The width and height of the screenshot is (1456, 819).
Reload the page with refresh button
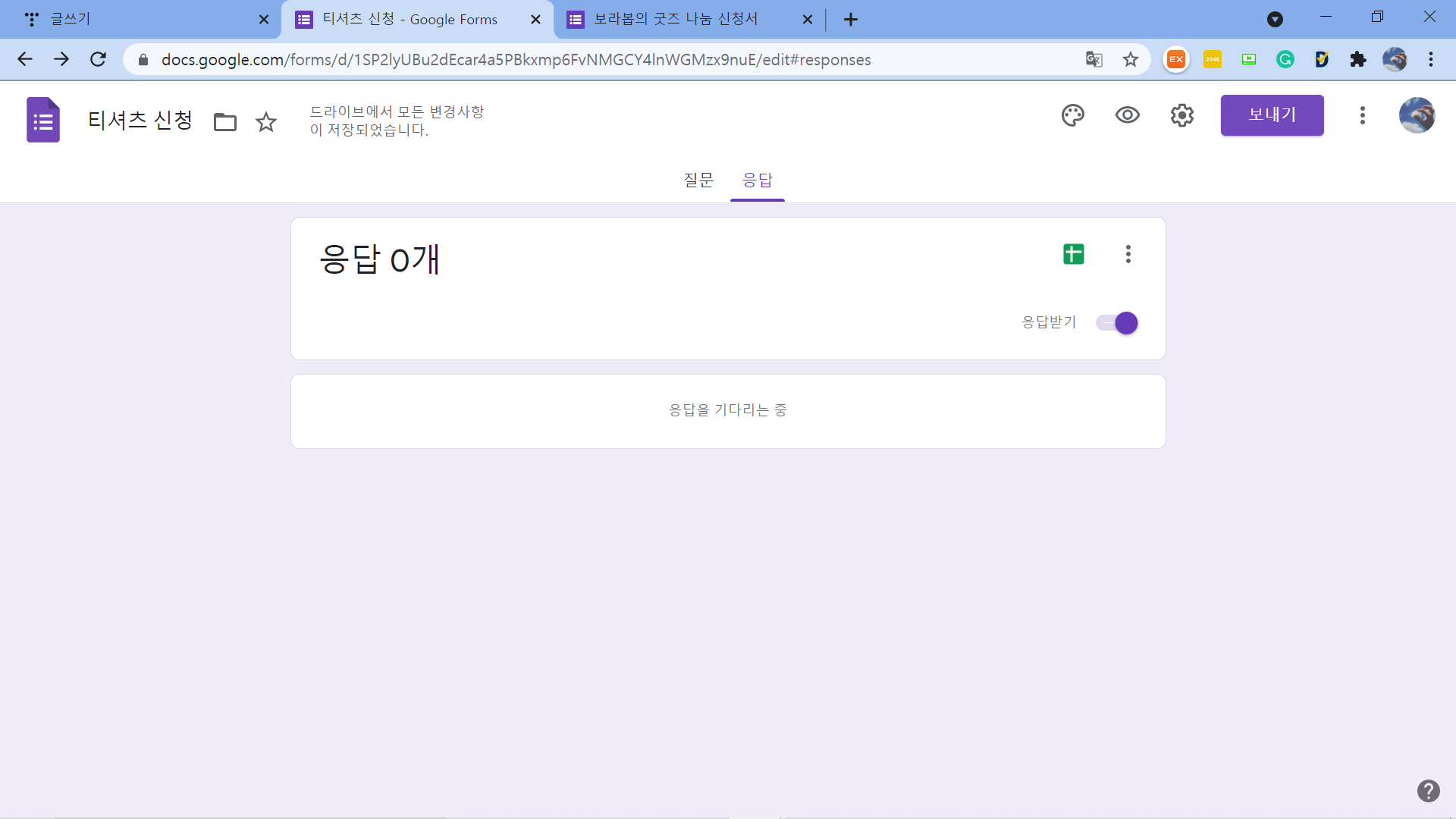pyautogui.click(x=98, y=59)
